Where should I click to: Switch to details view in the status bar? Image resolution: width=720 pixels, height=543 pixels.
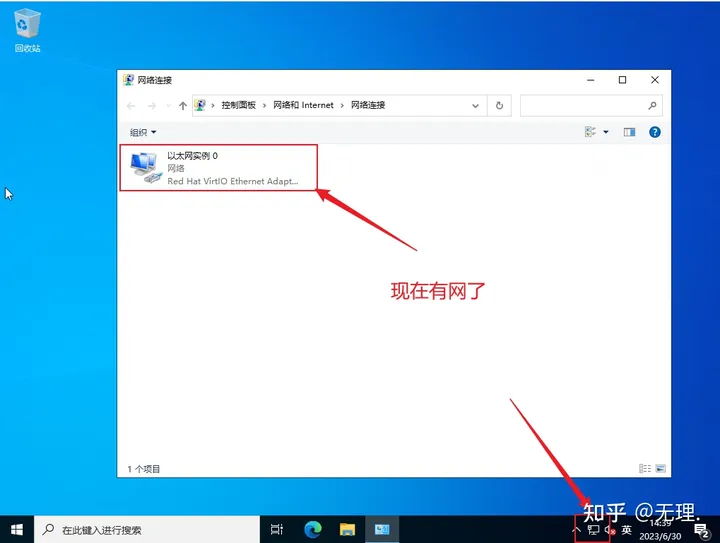[x=645, y=469]
